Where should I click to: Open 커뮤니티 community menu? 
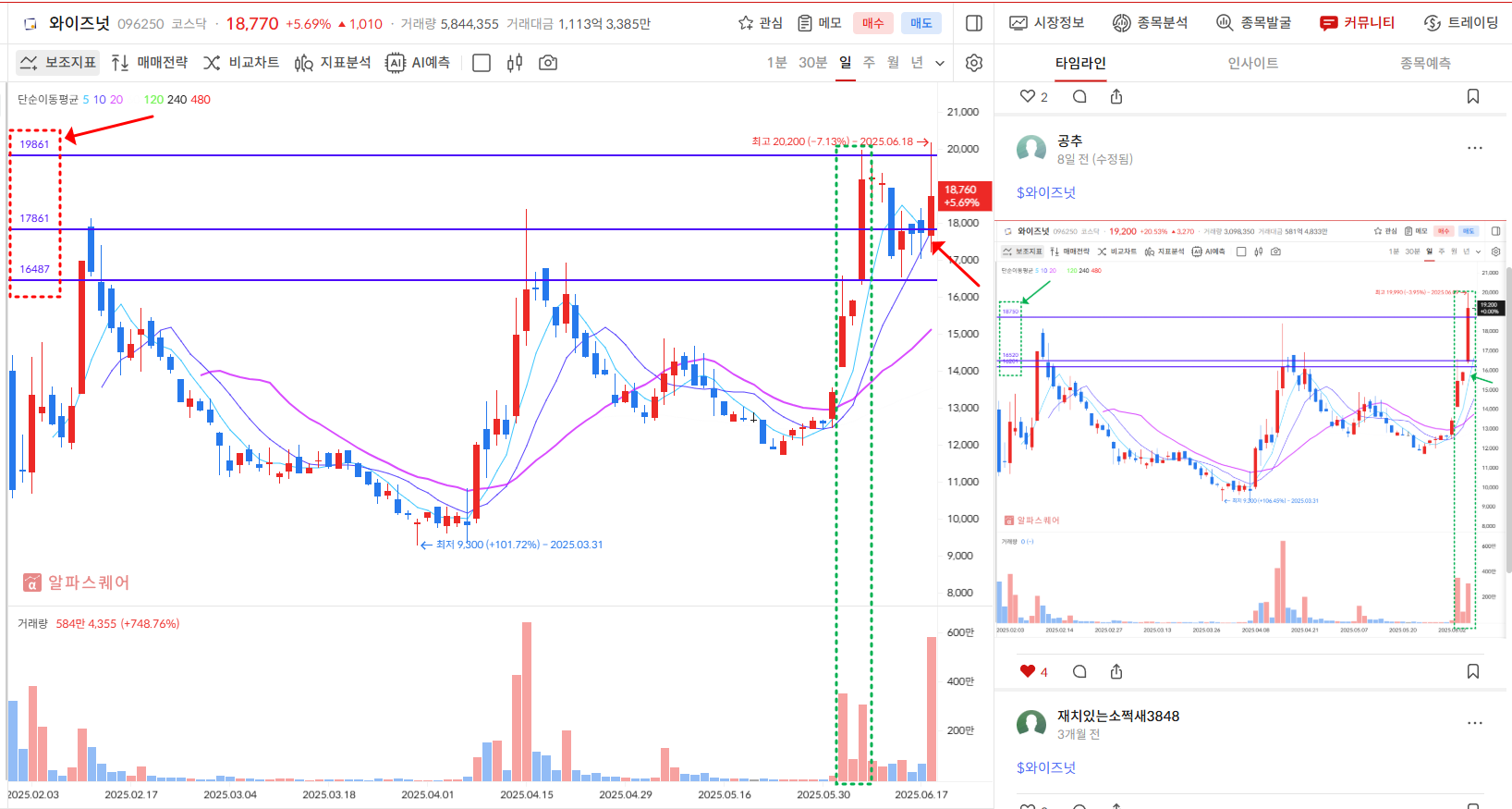(1357, 22)
